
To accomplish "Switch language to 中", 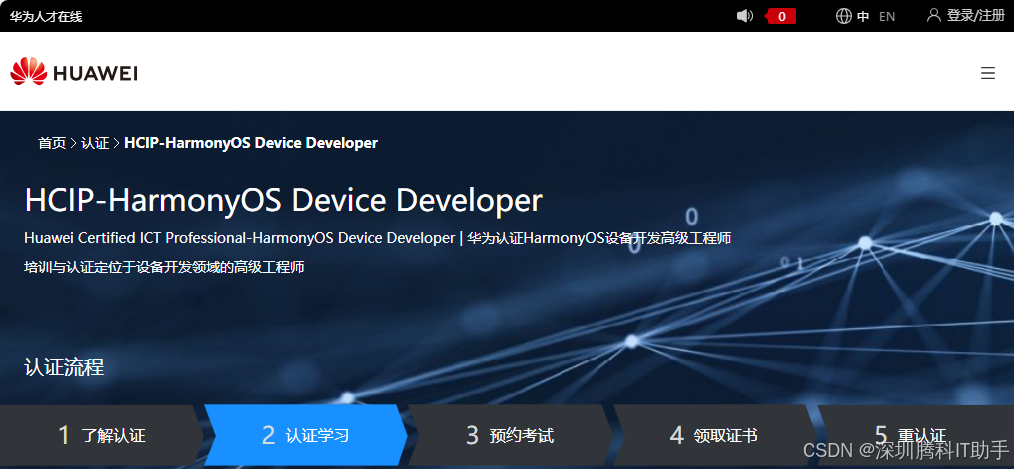I will pyautogui.click(x=863, y=17).
